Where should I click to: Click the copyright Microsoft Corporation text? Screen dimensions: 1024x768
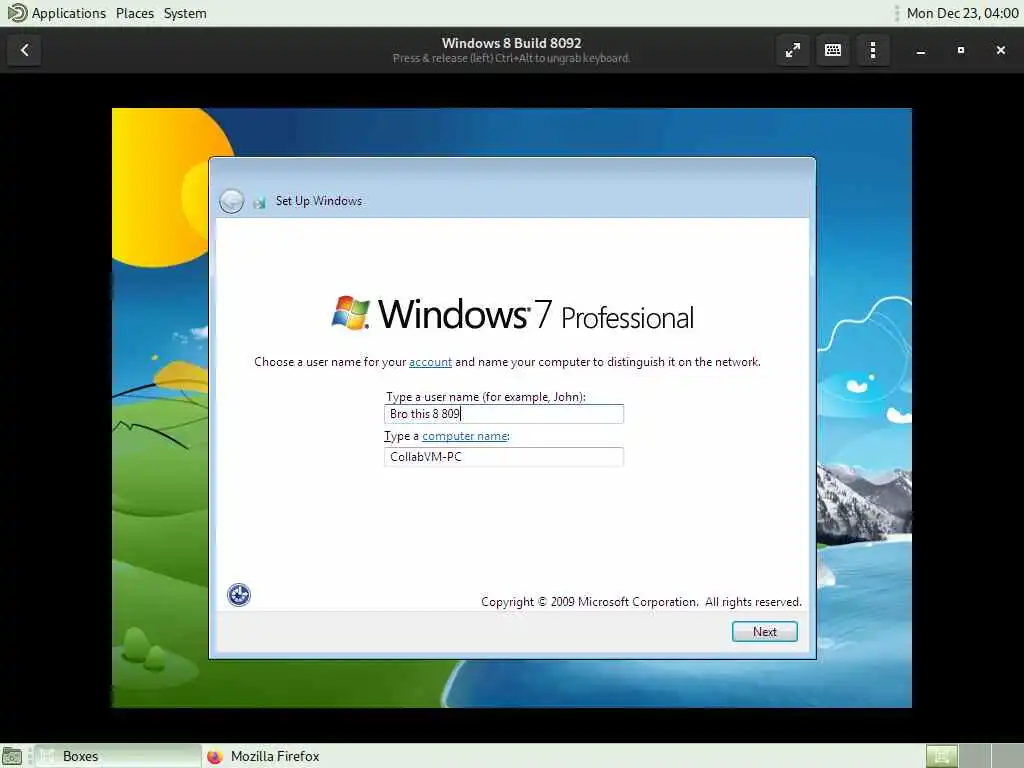click(x=641, y=601)
